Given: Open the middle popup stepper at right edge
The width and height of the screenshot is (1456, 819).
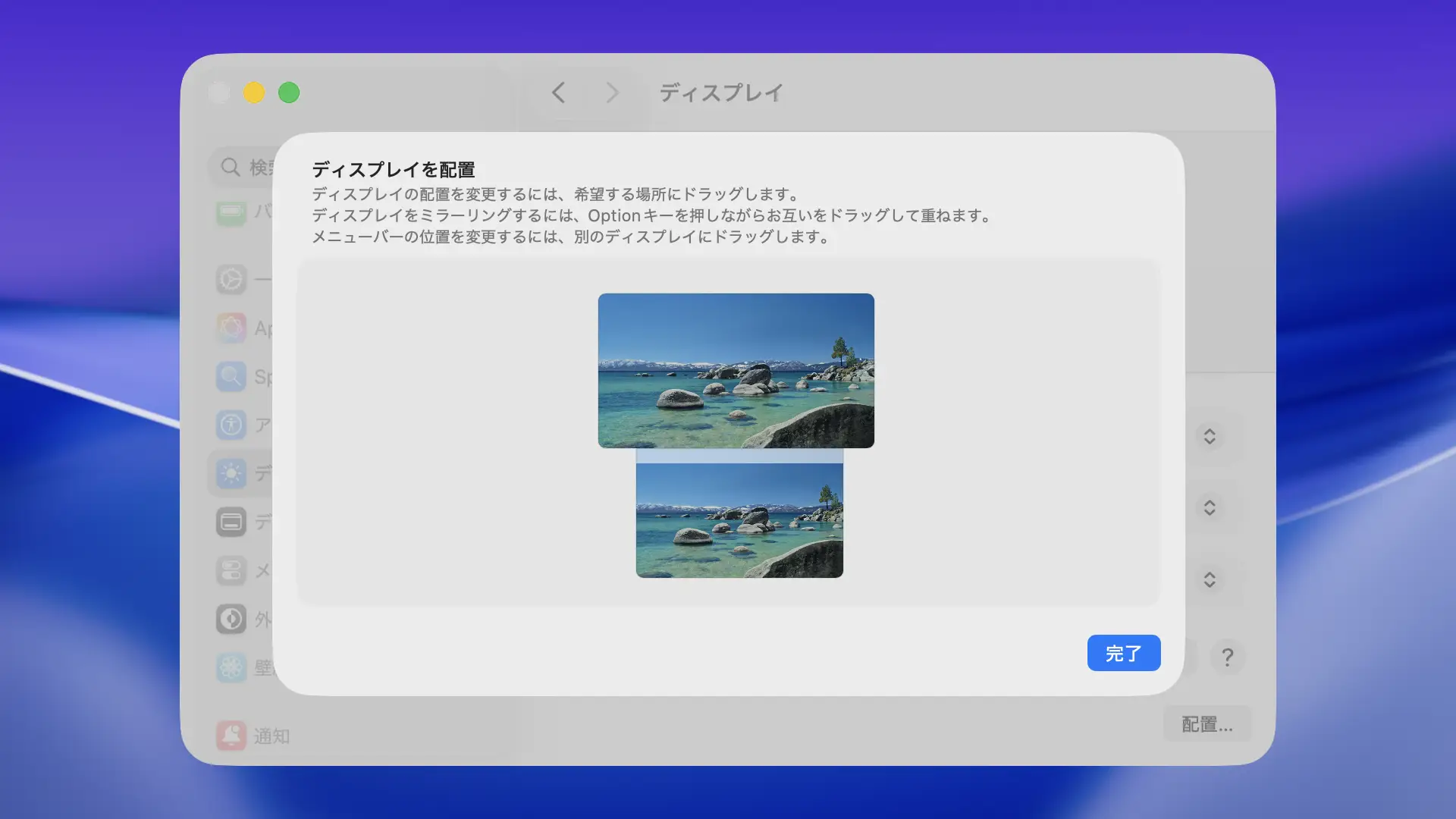Looking at the screenshot, I should point(1210,507).
